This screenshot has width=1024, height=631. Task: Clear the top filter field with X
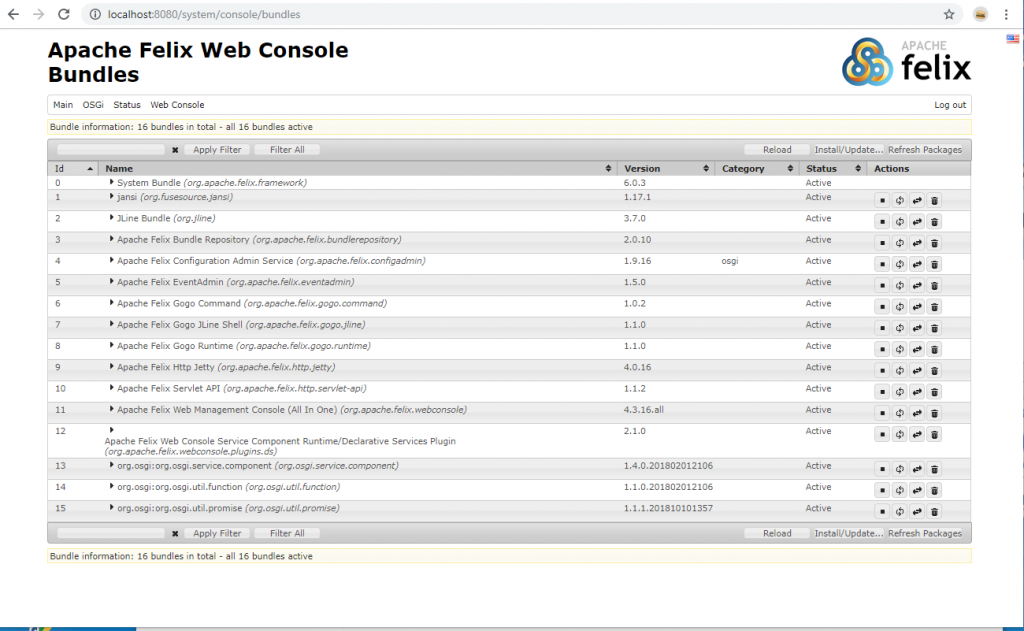coord(175,150)
